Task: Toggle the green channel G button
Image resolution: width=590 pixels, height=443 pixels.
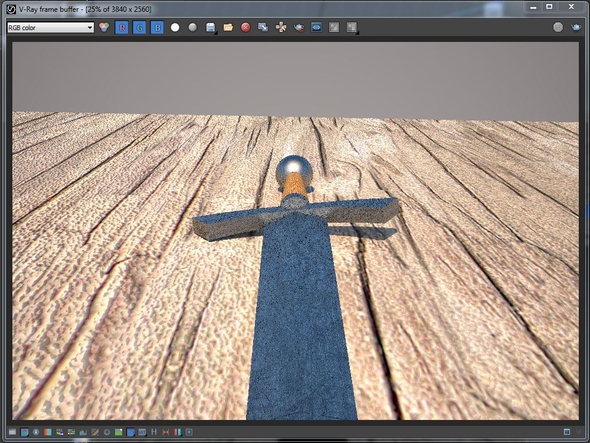Action: point(140,27)
